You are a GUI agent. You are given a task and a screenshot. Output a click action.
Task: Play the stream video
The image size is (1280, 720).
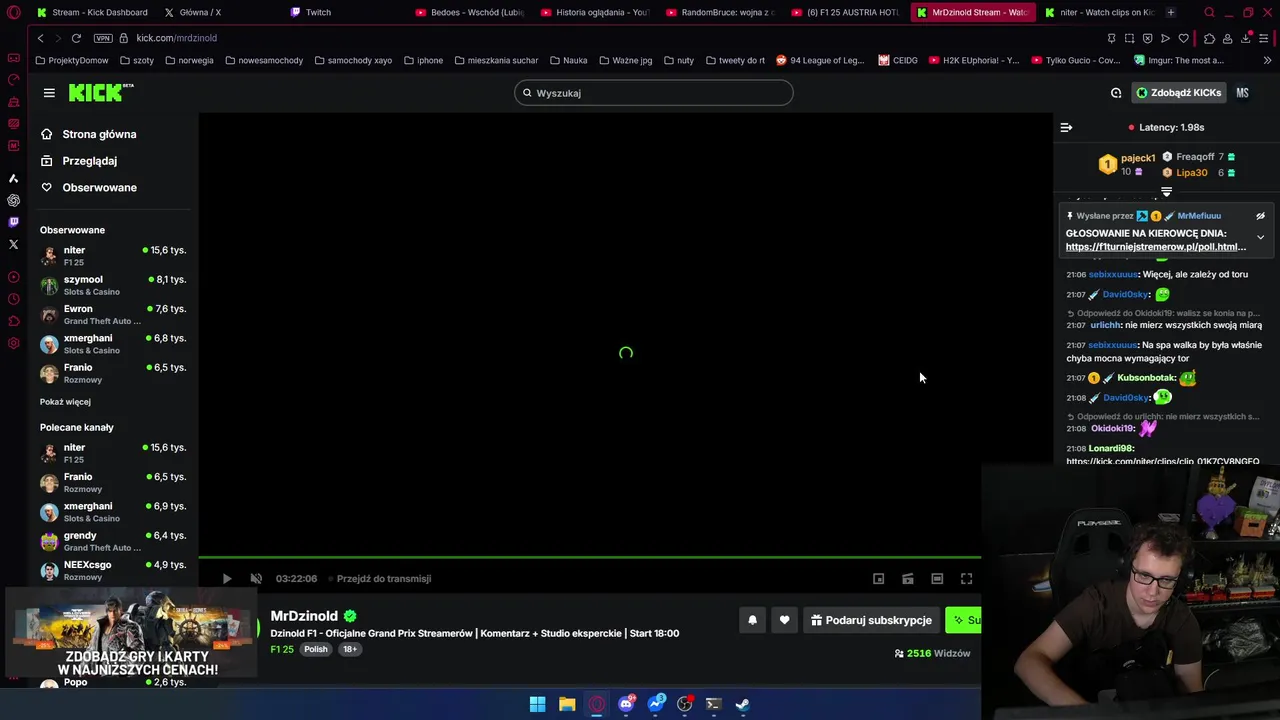pyautogui.click(x=227, y=579)
